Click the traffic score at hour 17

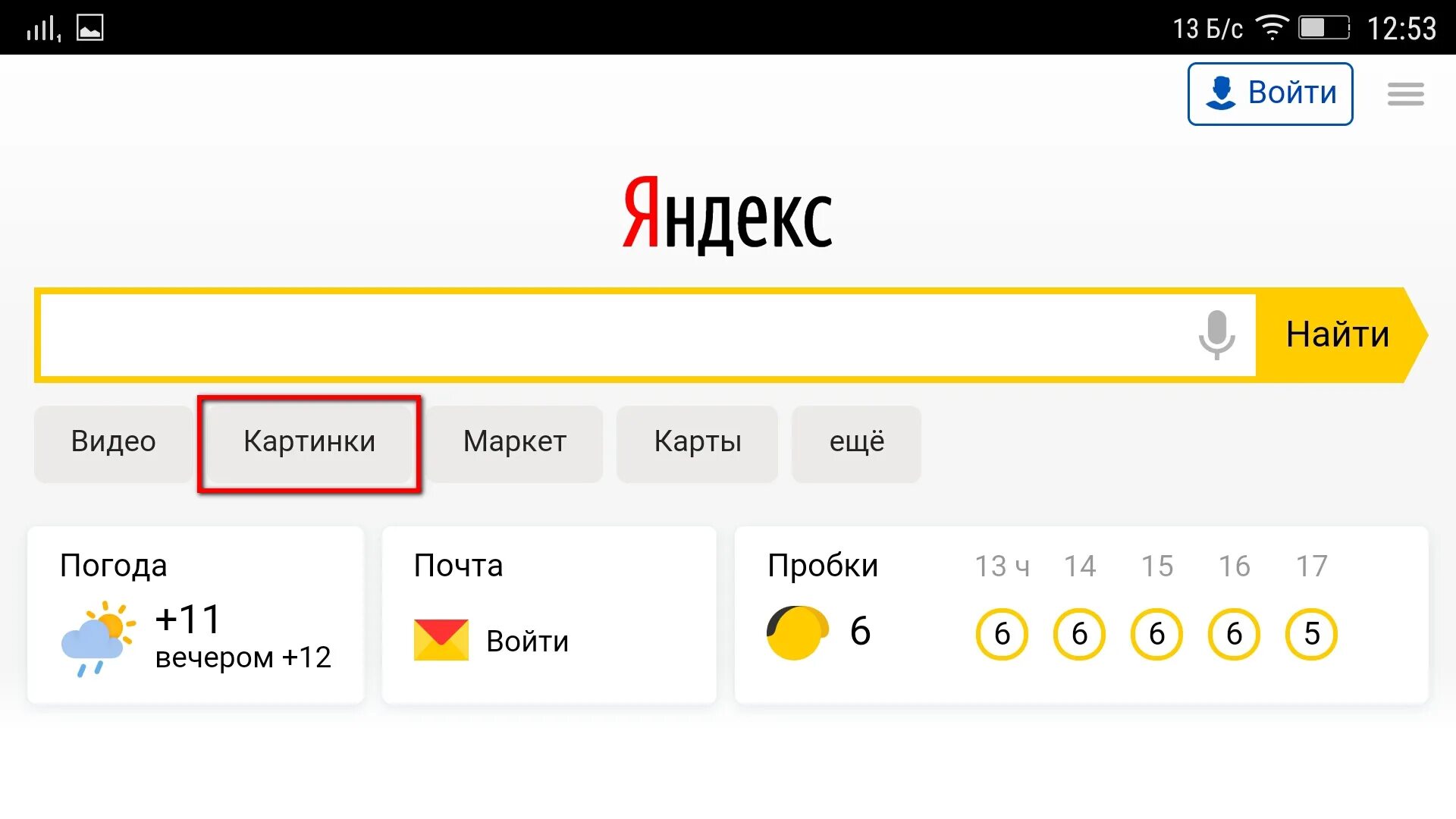1311,631
